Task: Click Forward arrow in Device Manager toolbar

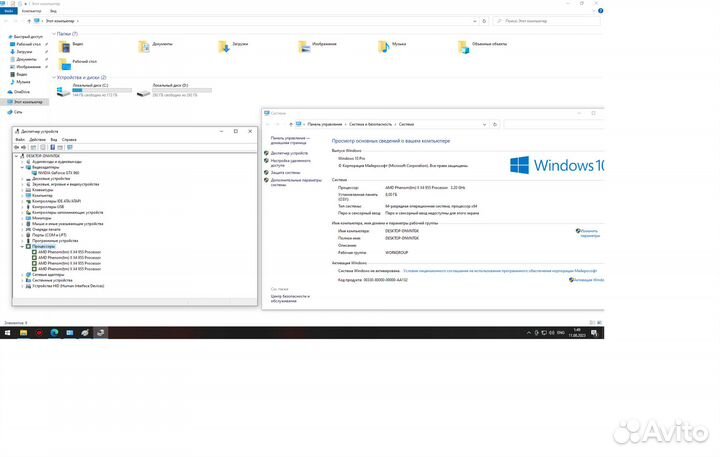Action: (23, 147)
